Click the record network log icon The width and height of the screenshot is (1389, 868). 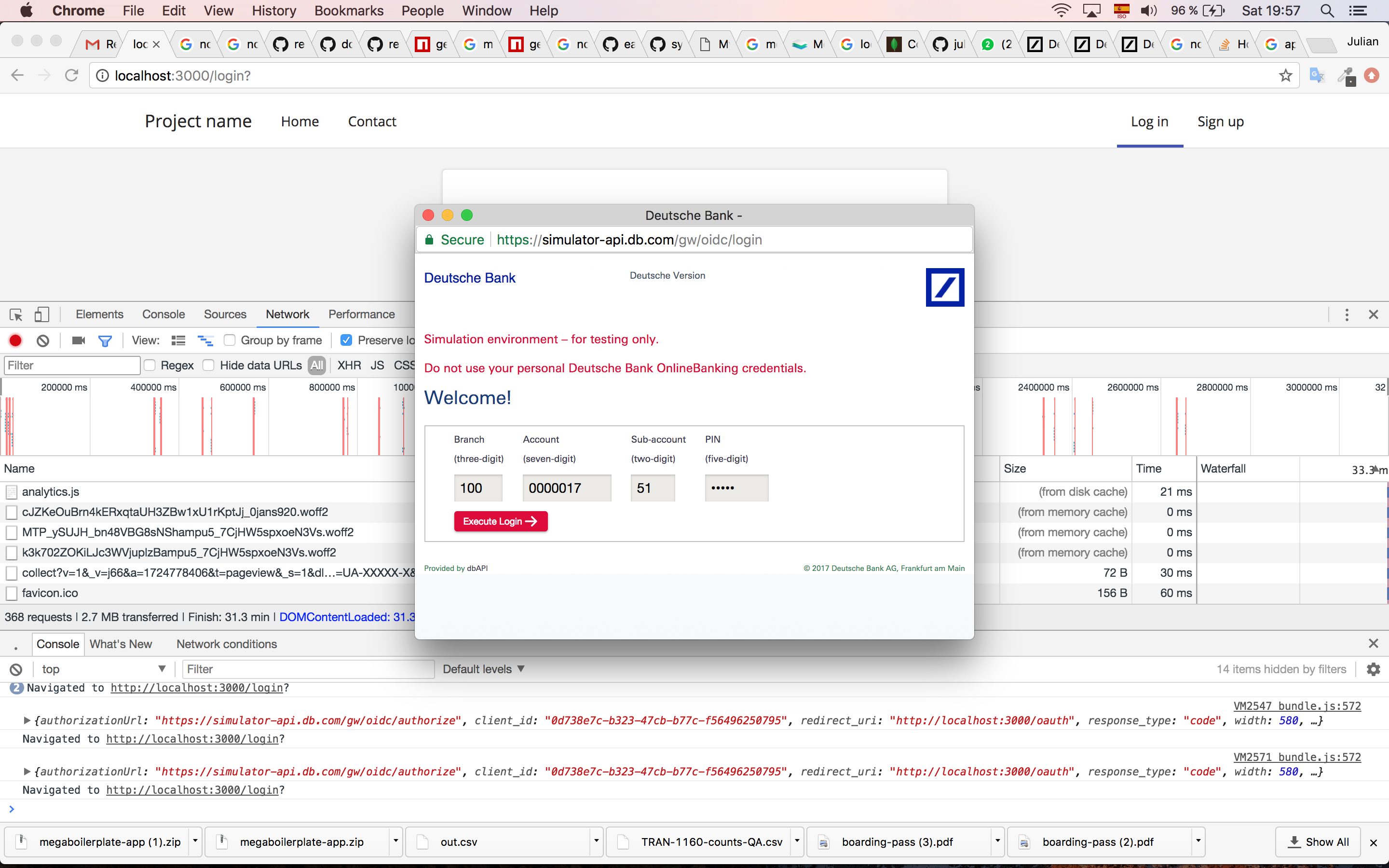pyautogui.click(x=15, y=340)
